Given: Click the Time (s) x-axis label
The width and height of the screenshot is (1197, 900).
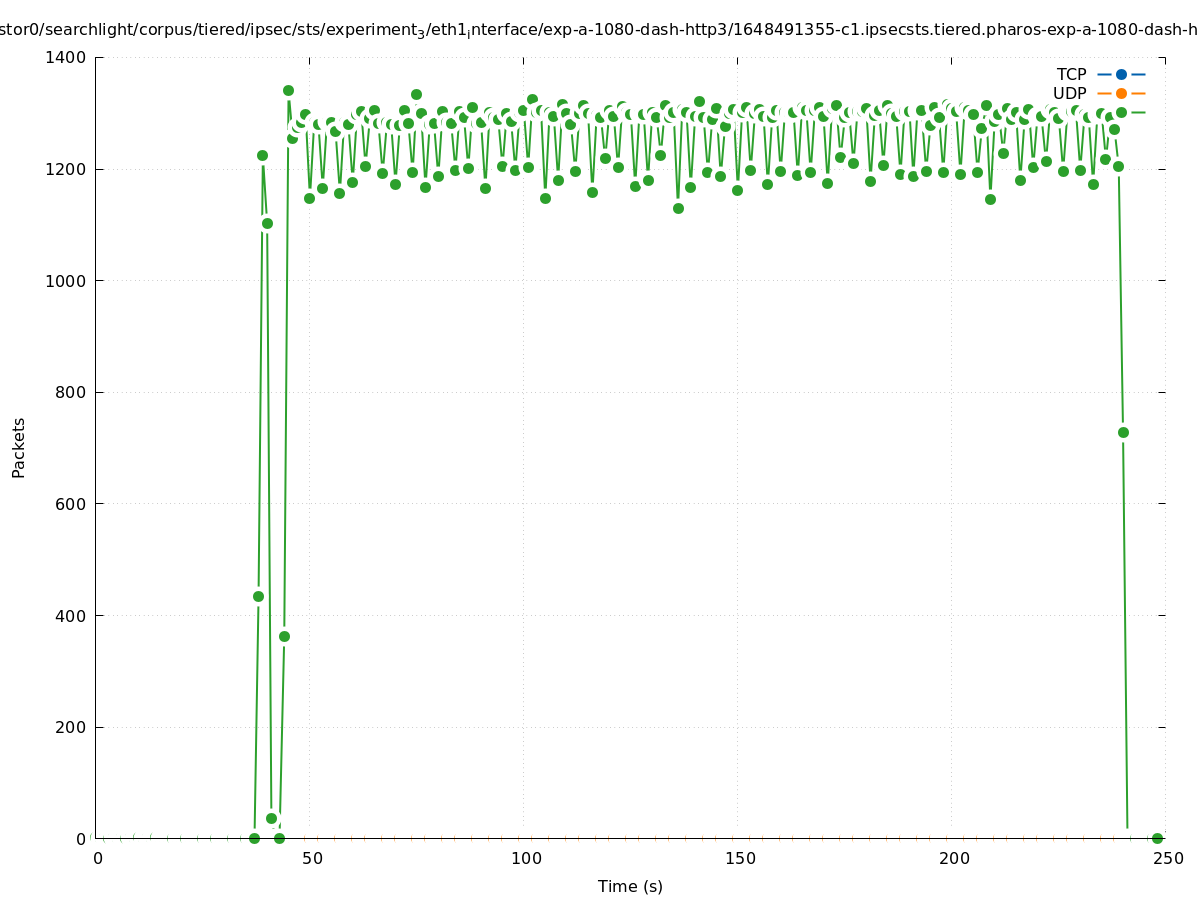Looking at the screenshot, I should [630, 886].
